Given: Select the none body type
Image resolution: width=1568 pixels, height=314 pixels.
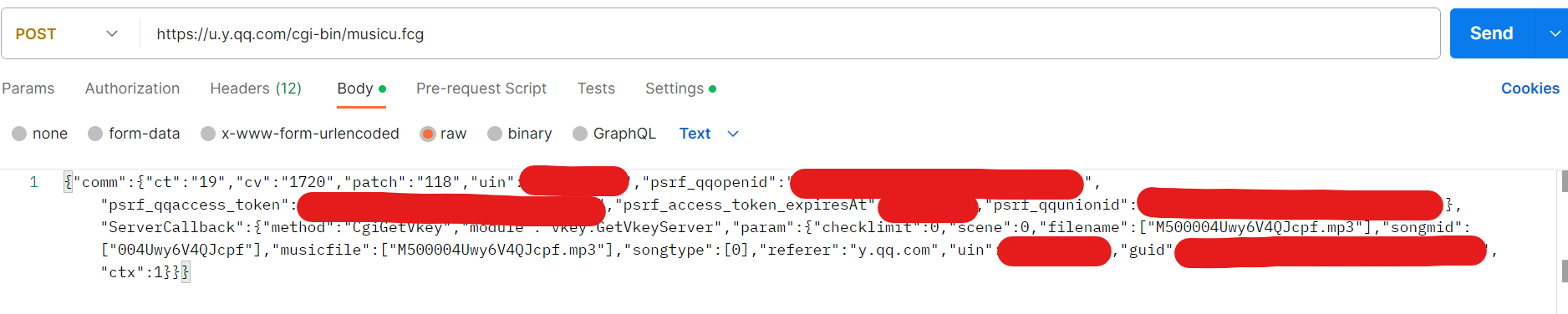Looking at the screenshot, I should tap(39, 134).
